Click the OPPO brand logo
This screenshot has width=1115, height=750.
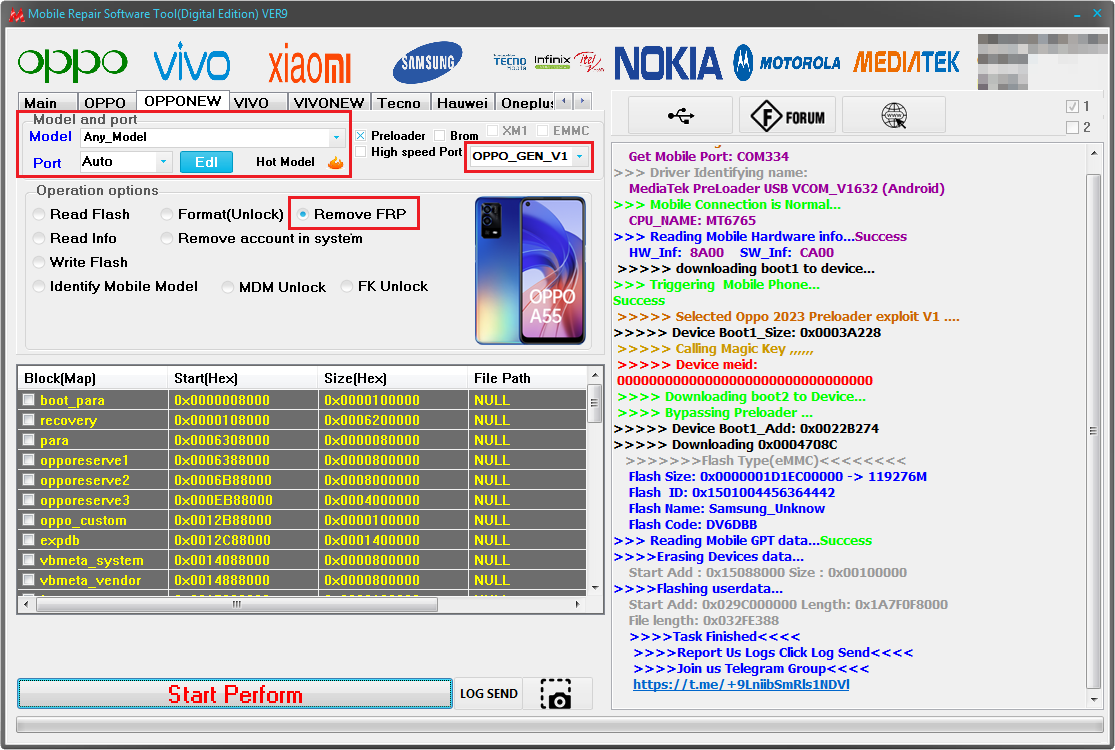(x=73, y=64)
